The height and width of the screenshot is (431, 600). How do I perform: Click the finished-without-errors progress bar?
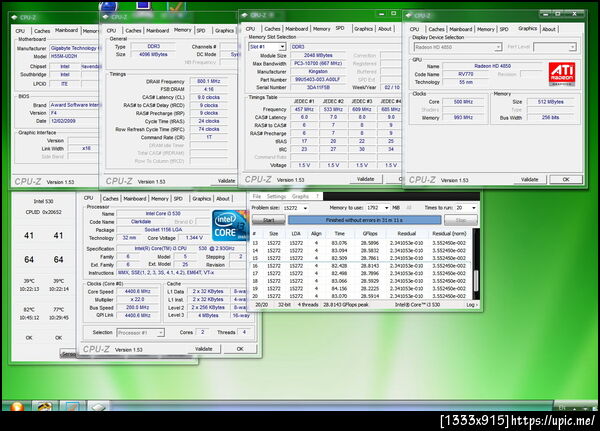(x=364, y=220)
